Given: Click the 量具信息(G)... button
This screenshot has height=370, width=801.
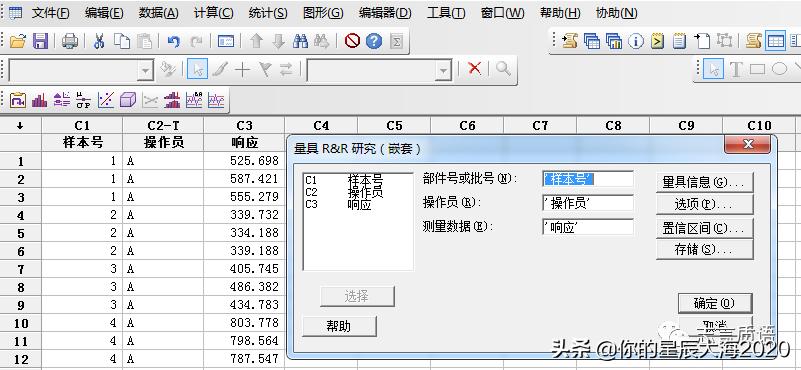Looking at the screenshot, I should tap(704, 182).
